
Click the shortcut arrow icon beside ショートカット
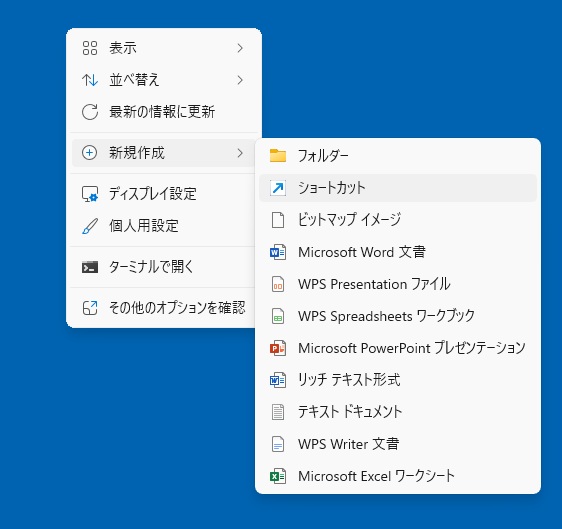point(278,188)
